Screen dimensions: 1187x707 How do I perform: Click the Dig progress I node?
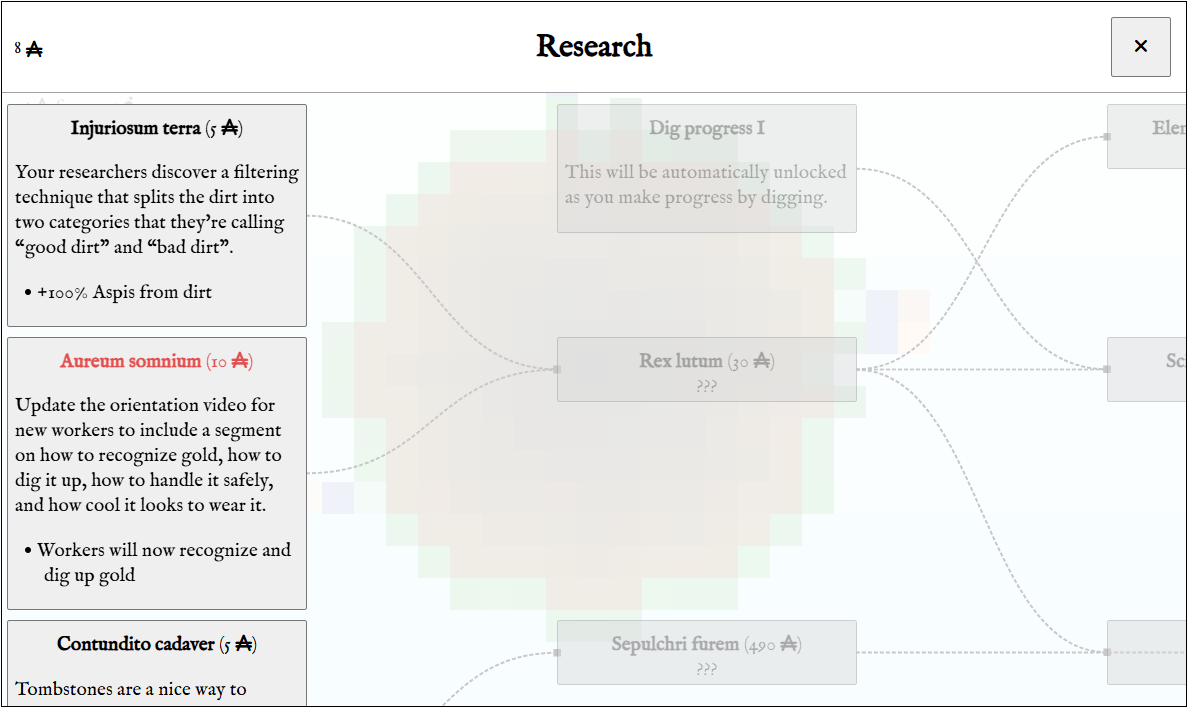tap(706, 168)
